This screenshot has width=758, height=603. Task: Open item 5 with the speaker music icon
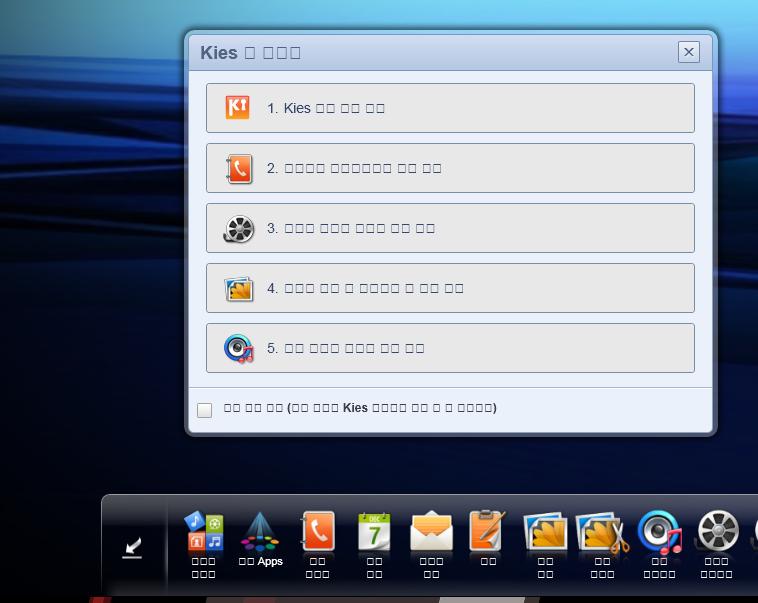pyautogui.click(x=450, y=348)
